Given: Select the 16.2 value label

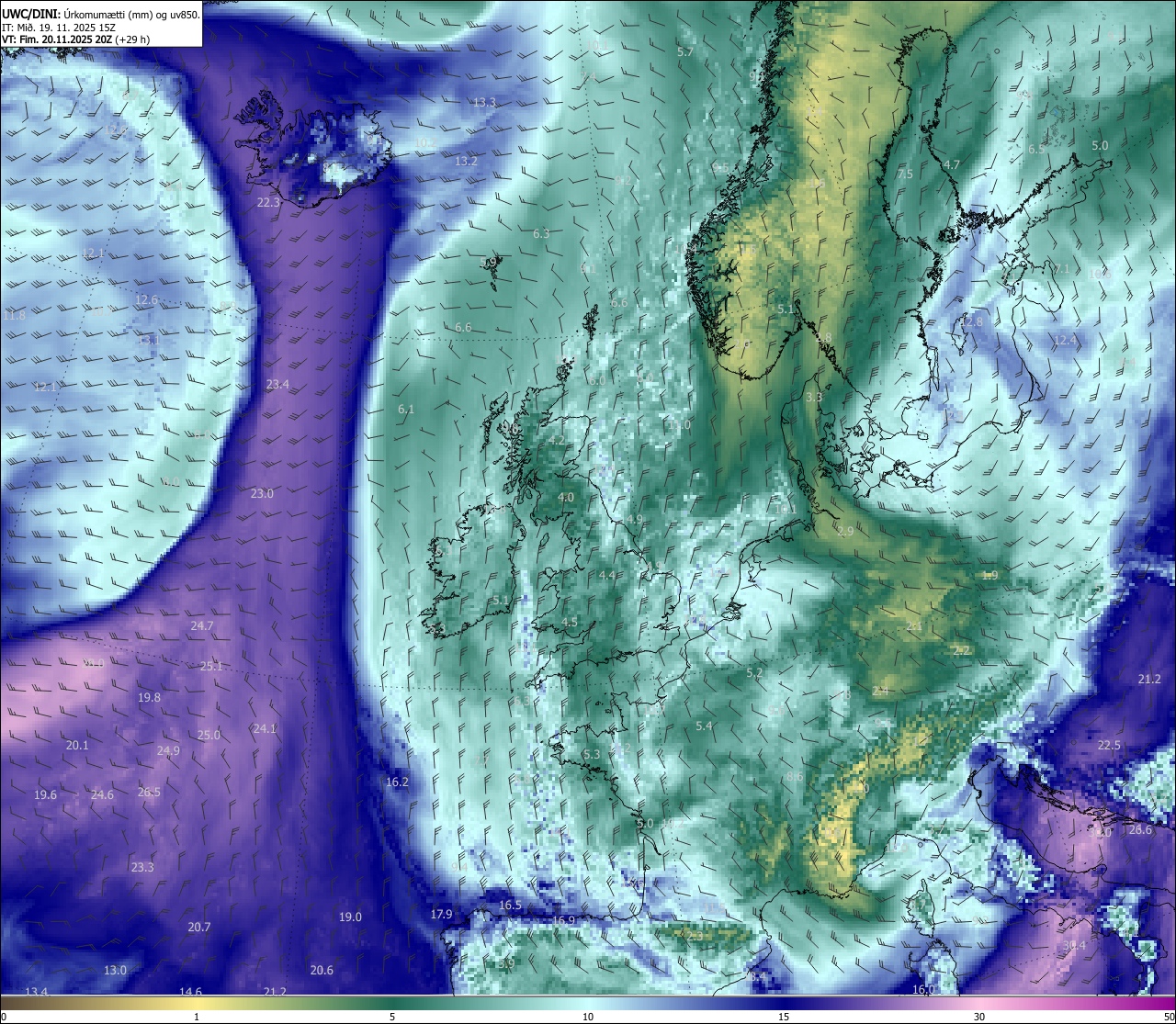Looking at the screenshot, I should [397, 782].
